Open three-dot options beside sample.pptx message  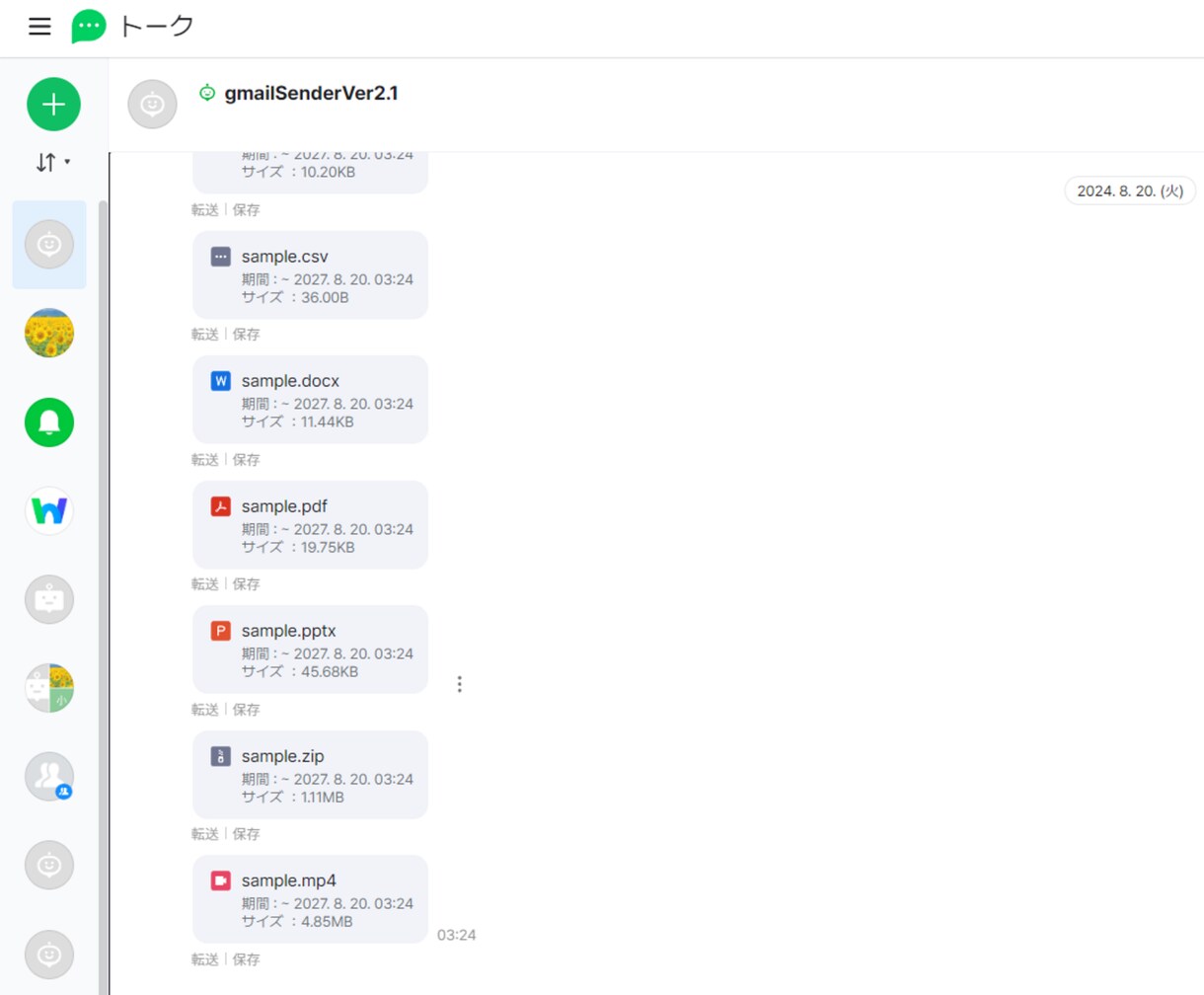(459, 684)
